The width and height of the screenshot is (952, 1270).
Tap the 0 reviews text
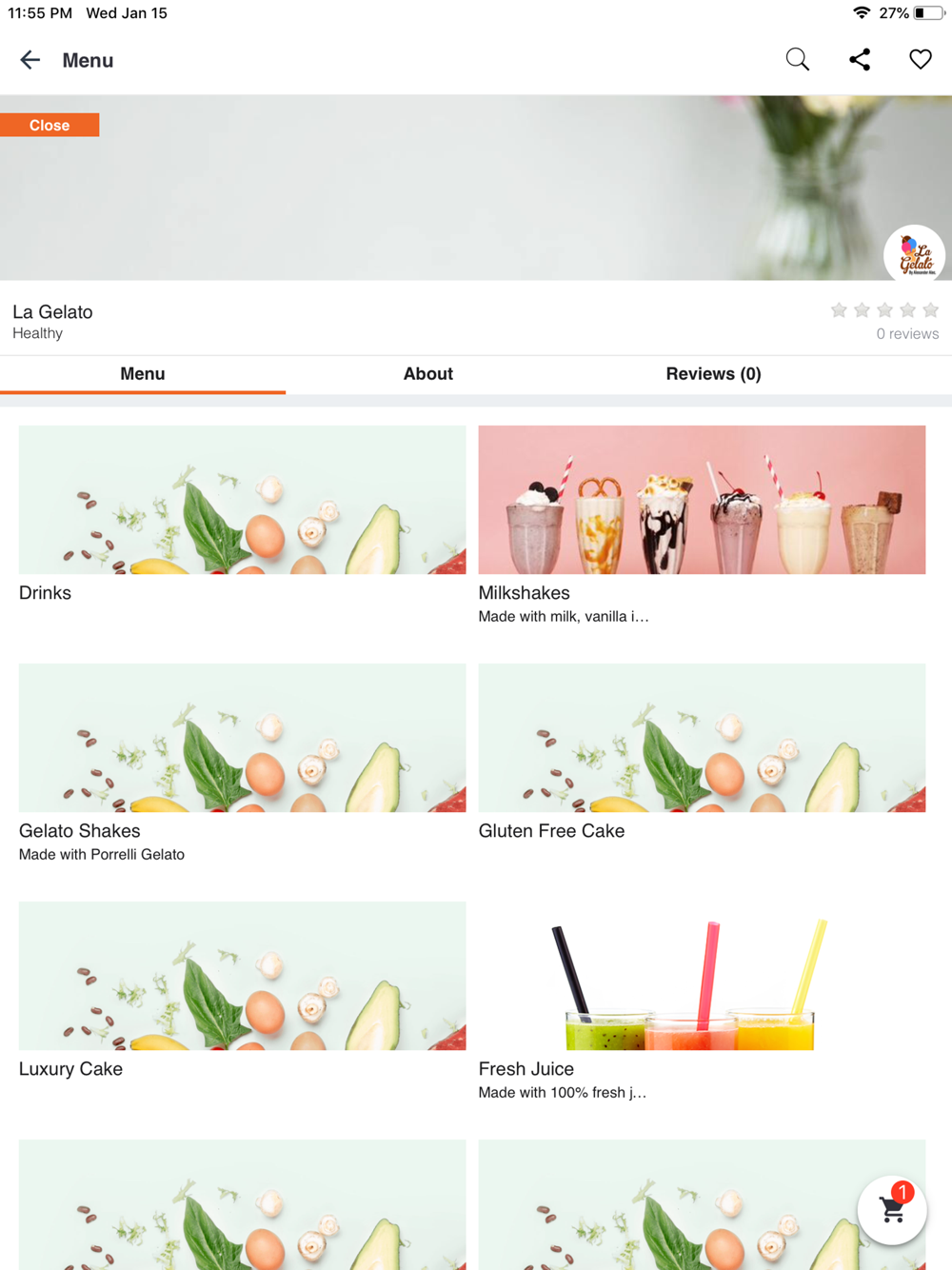(907, 334)
